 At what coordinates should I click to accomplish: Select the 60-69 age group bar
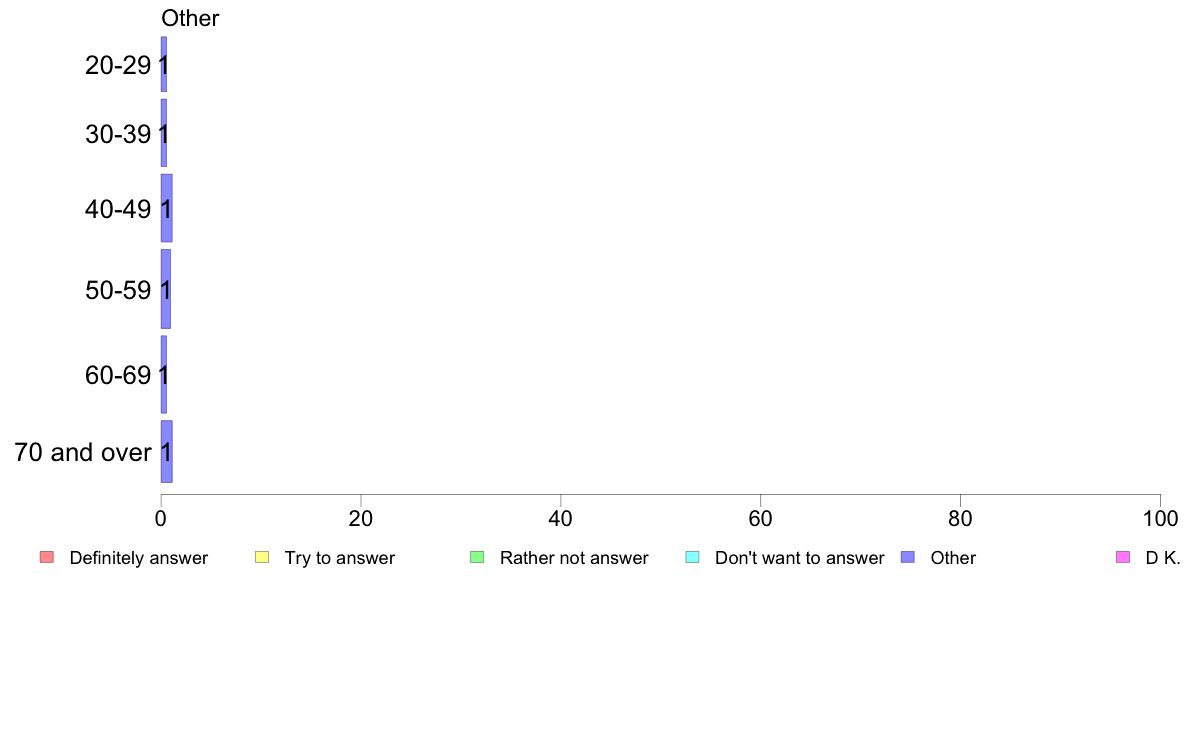point(164,374)
